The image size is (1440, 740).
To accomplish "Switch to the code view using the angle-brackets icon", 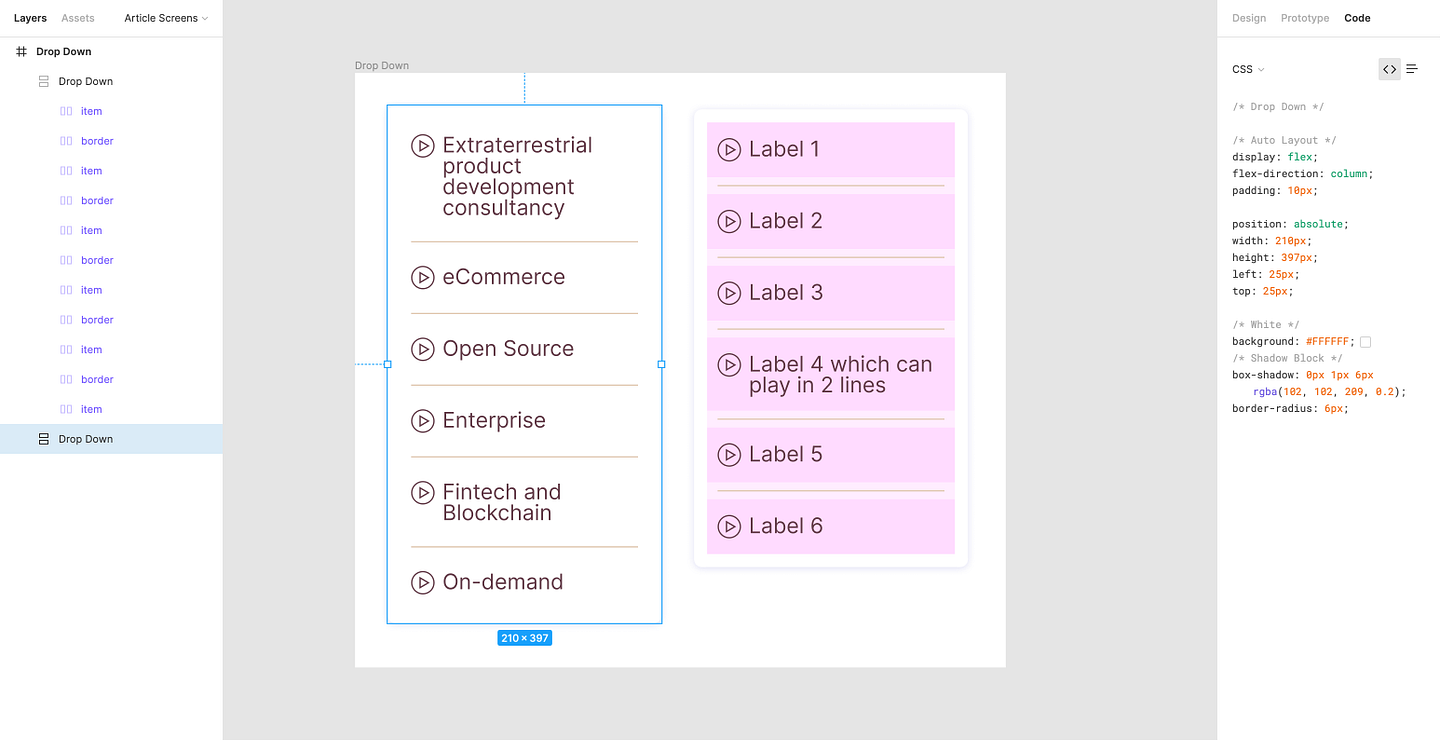I will pyautogui.click(x=1390, y=69).
